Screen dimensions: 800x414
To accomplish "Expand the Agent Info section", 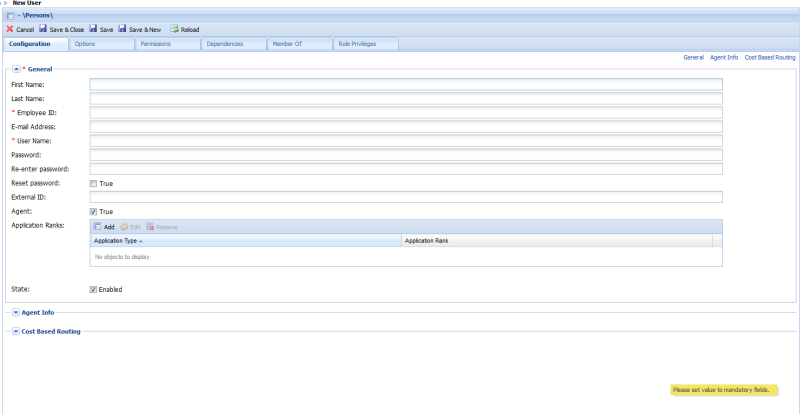I will pyautogui.click(x=16, y=313).
